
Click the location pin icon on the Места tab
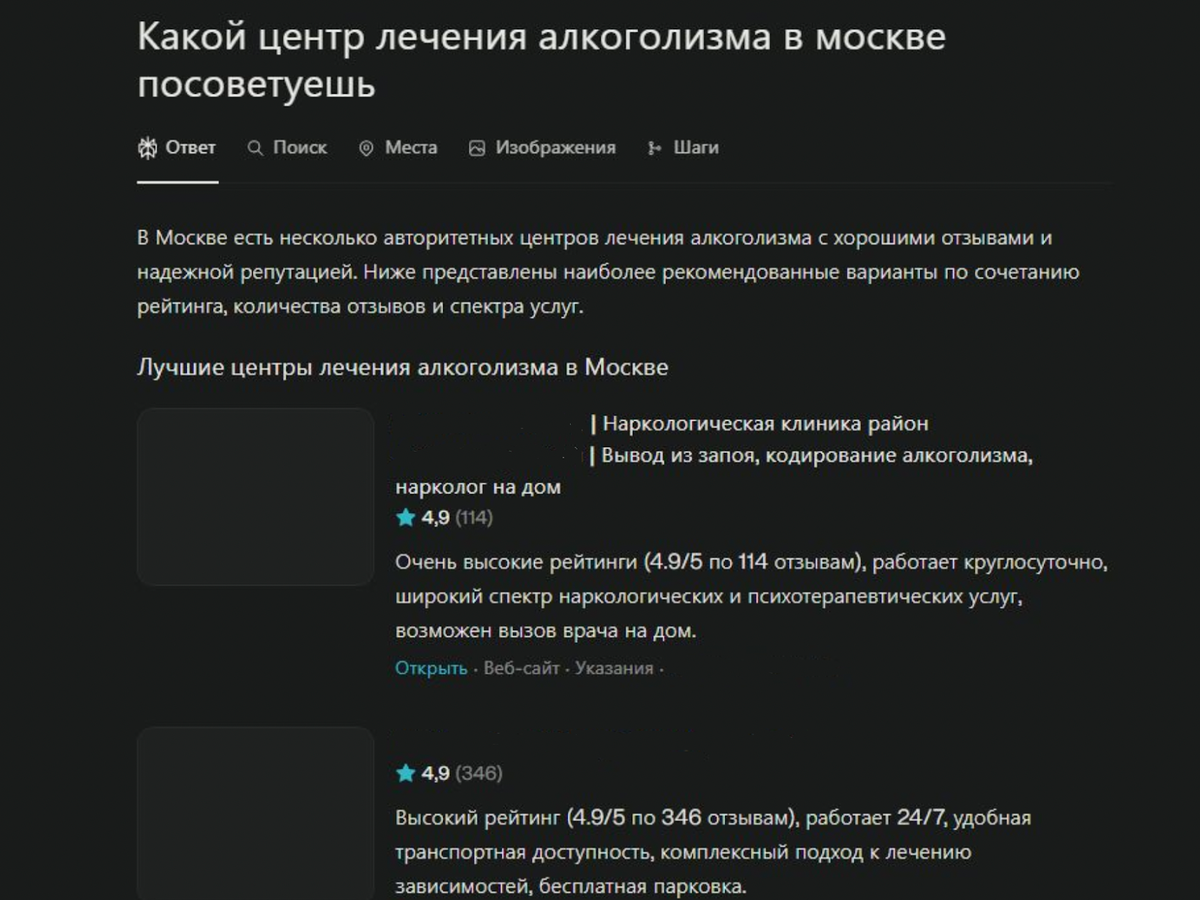[364, 147]
